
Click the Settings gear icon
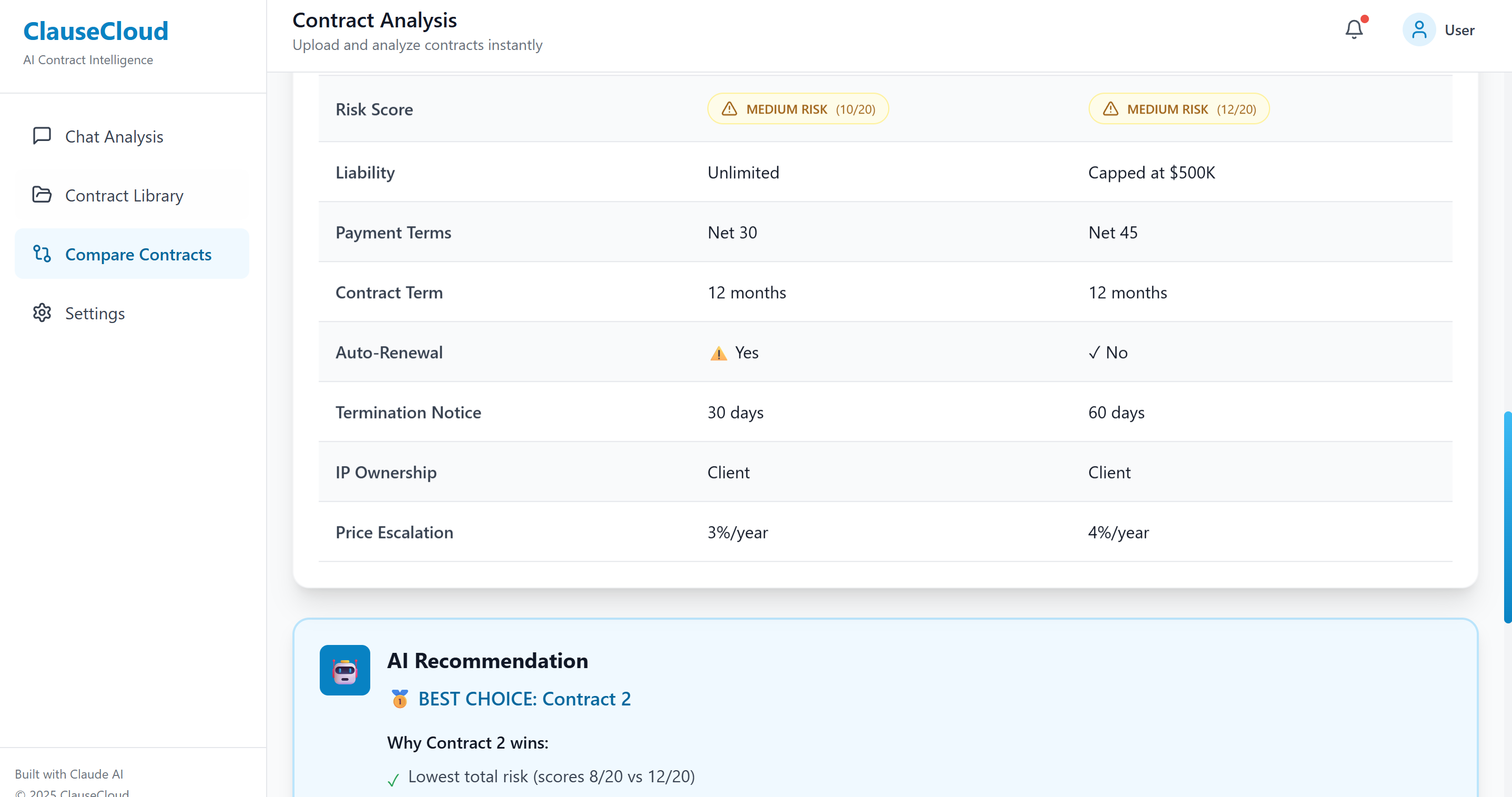point(42,312)
